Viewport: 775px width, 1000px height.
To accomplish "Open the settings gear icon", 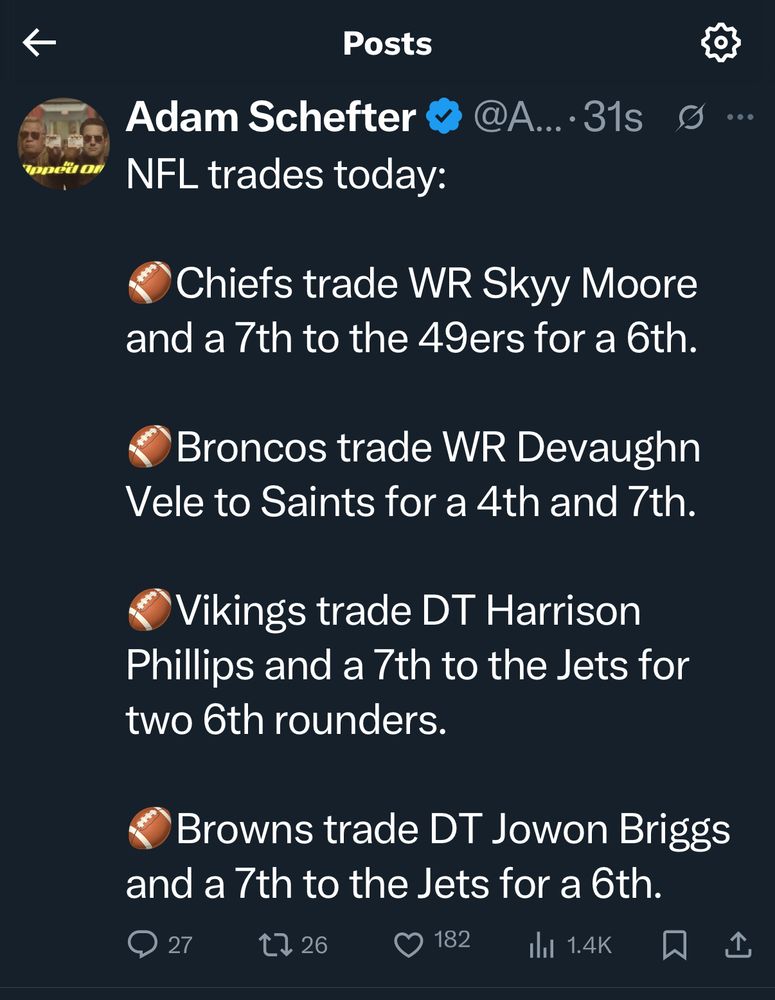I will point(721,43).
